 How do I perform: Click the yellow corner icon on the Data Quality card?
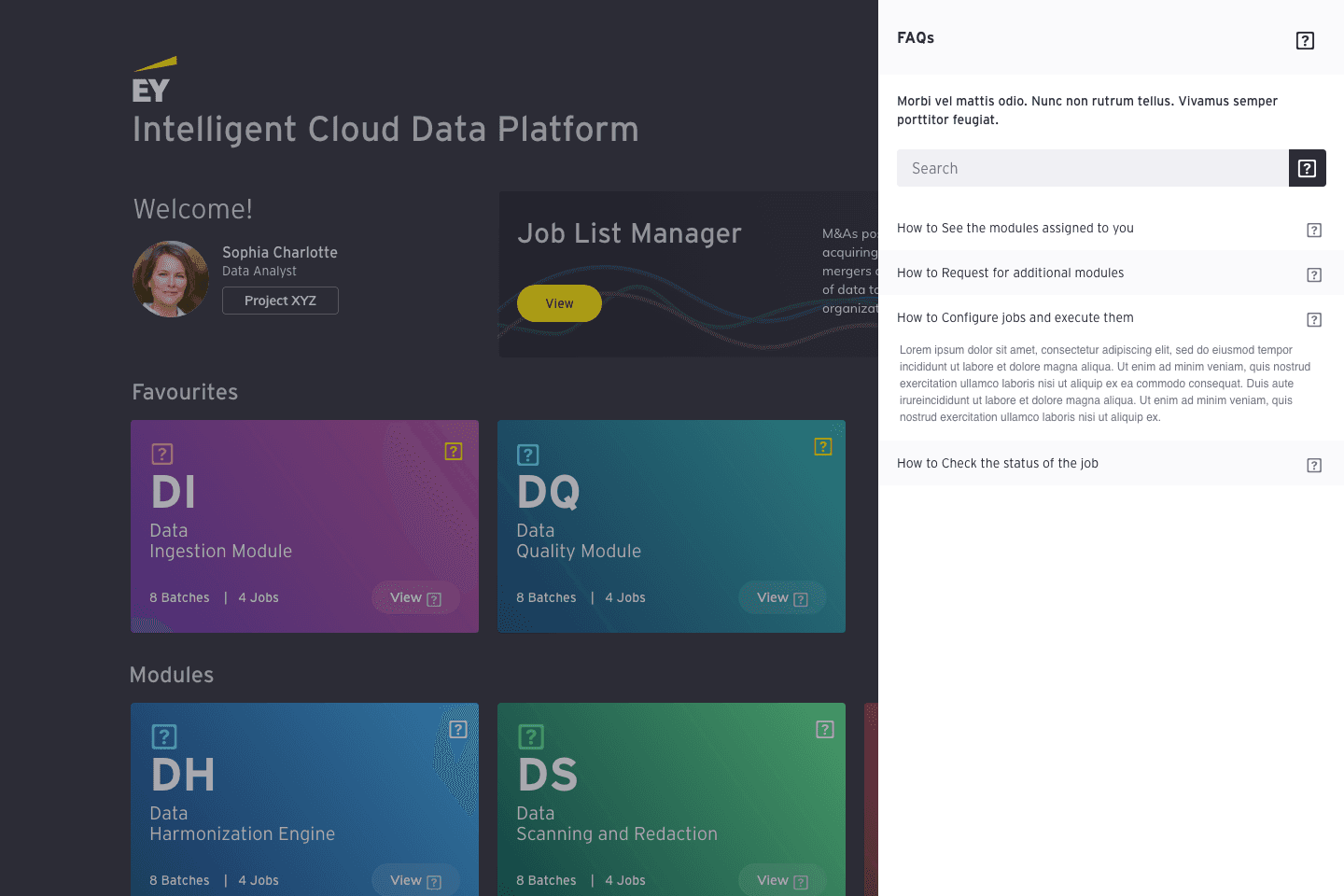pyautogui.click(x=823, y=447)
